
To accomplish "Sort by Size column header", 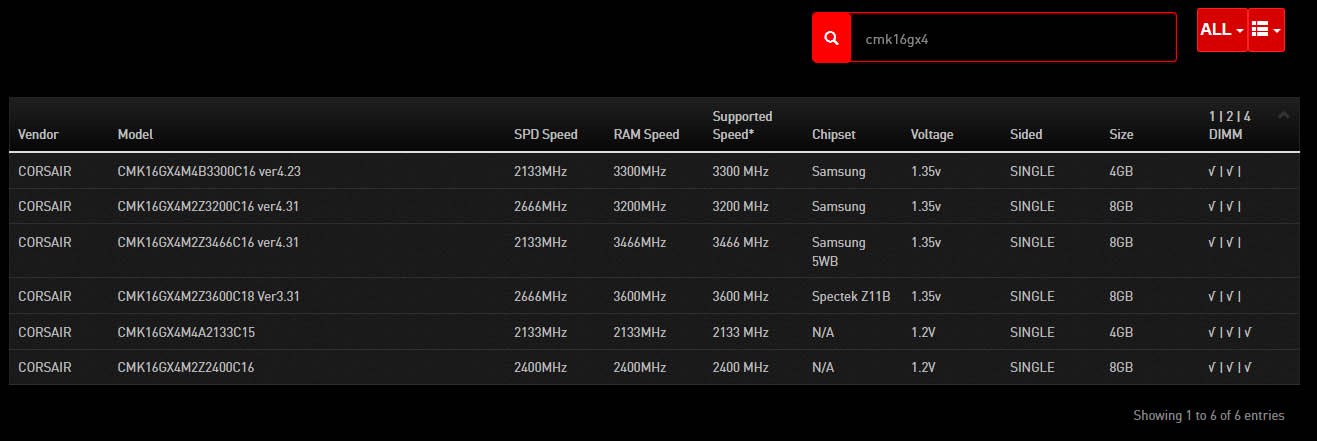I will (x=1122, y=134).
